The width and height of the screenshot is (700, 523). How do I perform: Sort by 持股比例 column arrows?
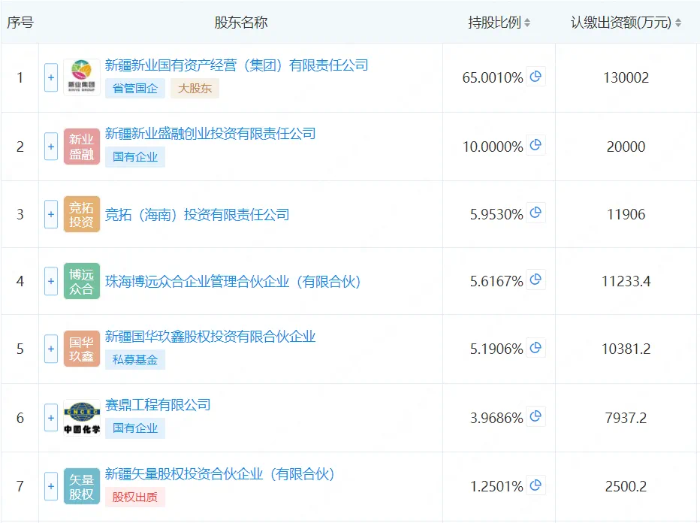pyautogui.click(x=527, y=22)
